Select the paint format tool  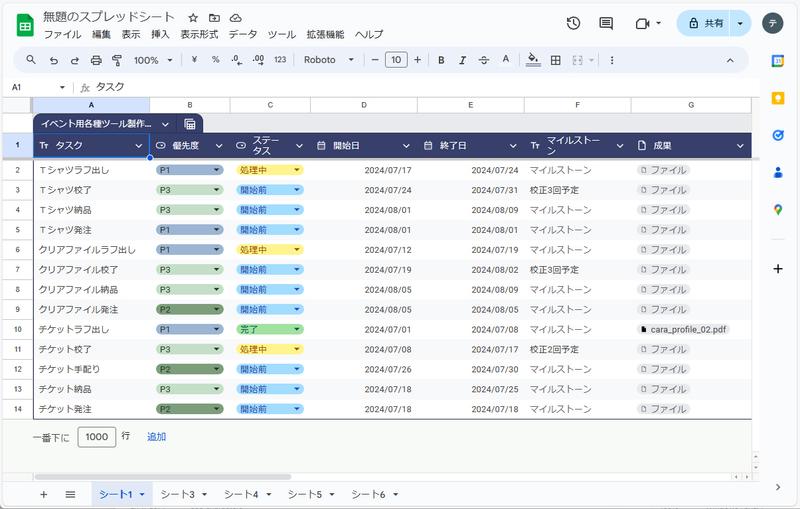(x=117, y=60)
